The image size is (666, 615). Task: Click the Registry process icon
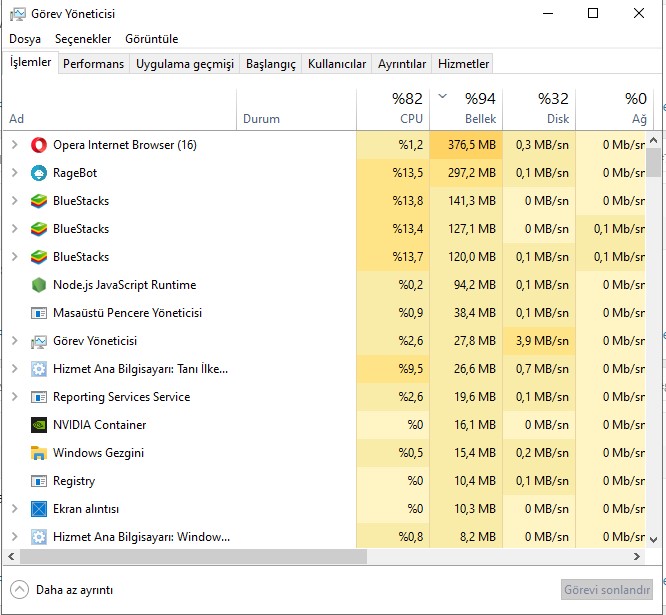point(39,481)
